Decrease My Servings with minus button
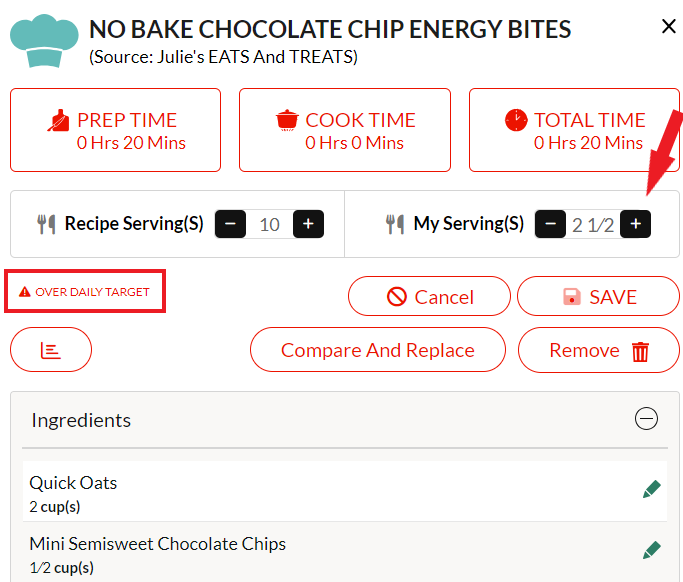683x582 pixels. tap(551, 224)
